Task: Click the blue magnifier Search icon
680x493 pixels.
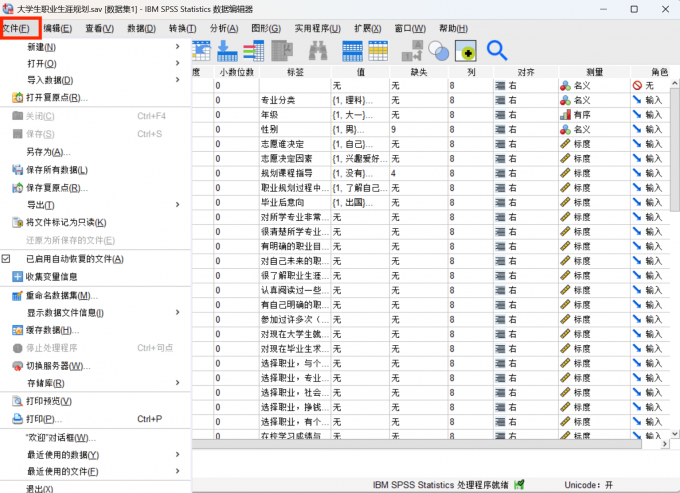Action: pos(497,51)
